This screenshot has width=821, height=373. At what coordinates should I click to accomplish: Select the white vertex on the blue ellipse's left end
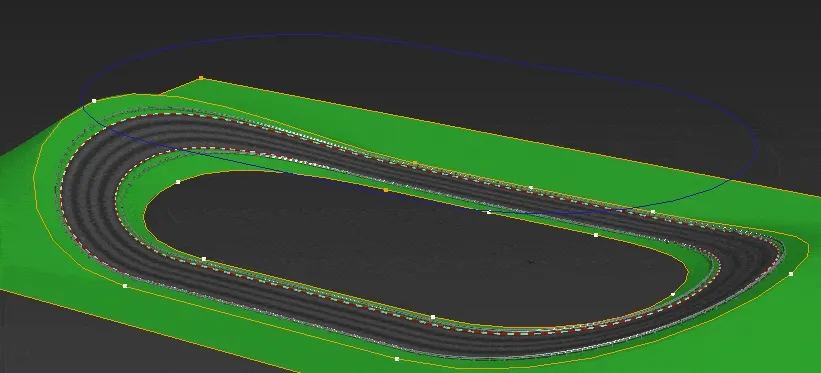pyautogui.click(x=94, y=101)
